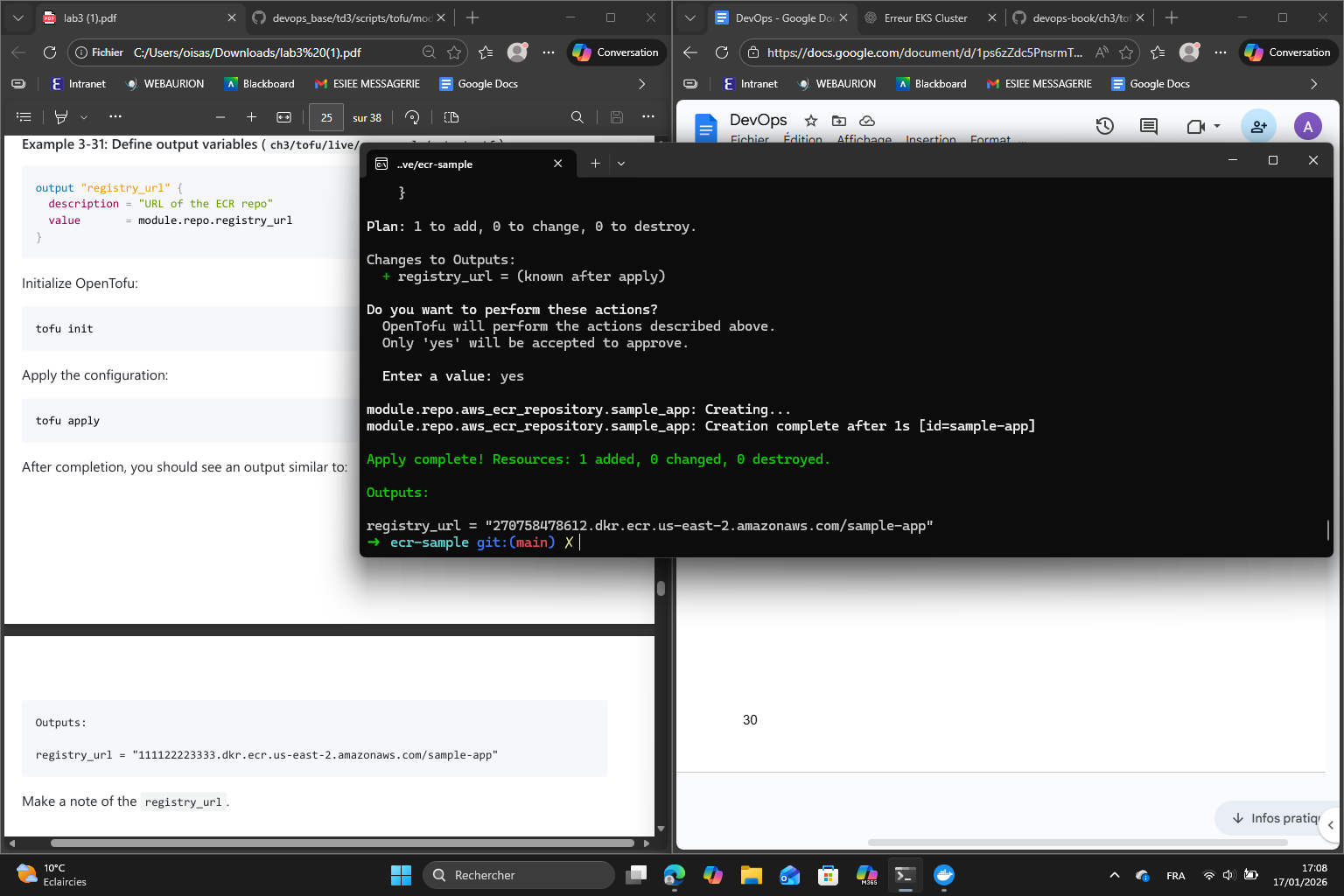Open the terminal new-tab profile dropdown
The height and width of the screenshot is (896, 1344).
621,164
